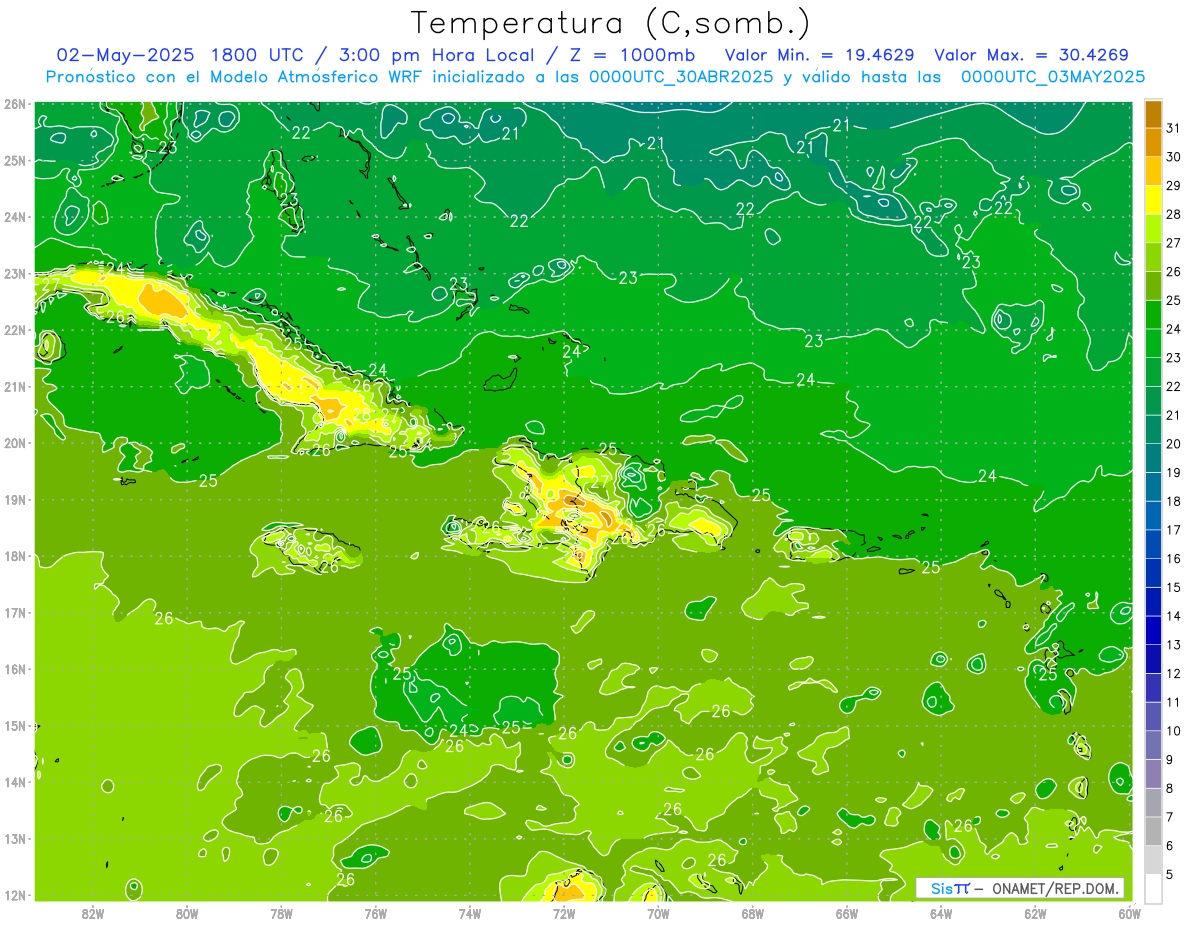Click the 70W longitude axis label
The width and height of the screenshot is (1200, 927).
pyautogui.click(x=658, y=913)
